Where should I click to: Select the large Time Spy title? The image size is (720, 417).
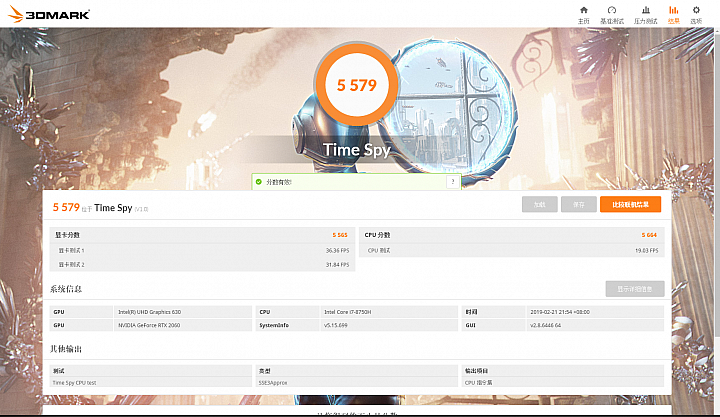click(356, 150)
